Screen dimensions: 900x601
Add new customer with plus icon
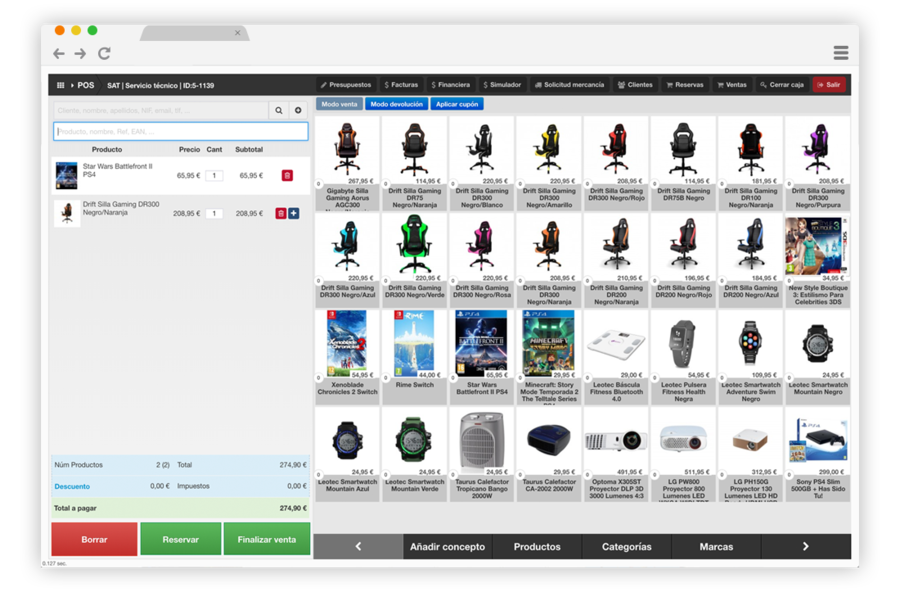point(298,110)
